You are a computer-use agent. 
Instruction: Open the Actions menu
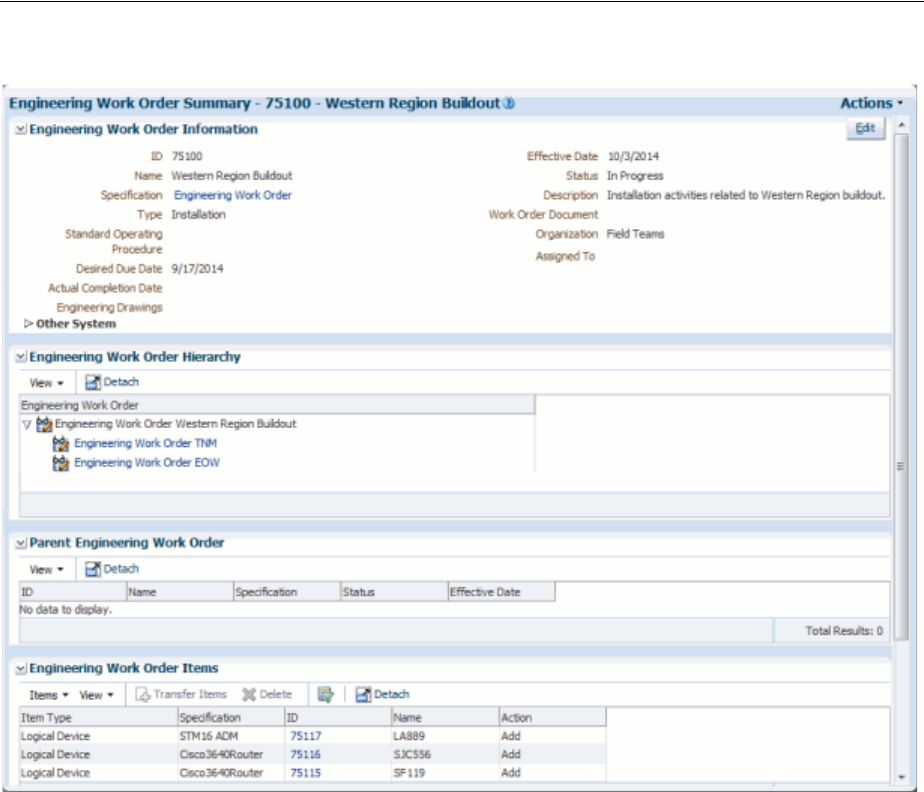click(871, 103)
